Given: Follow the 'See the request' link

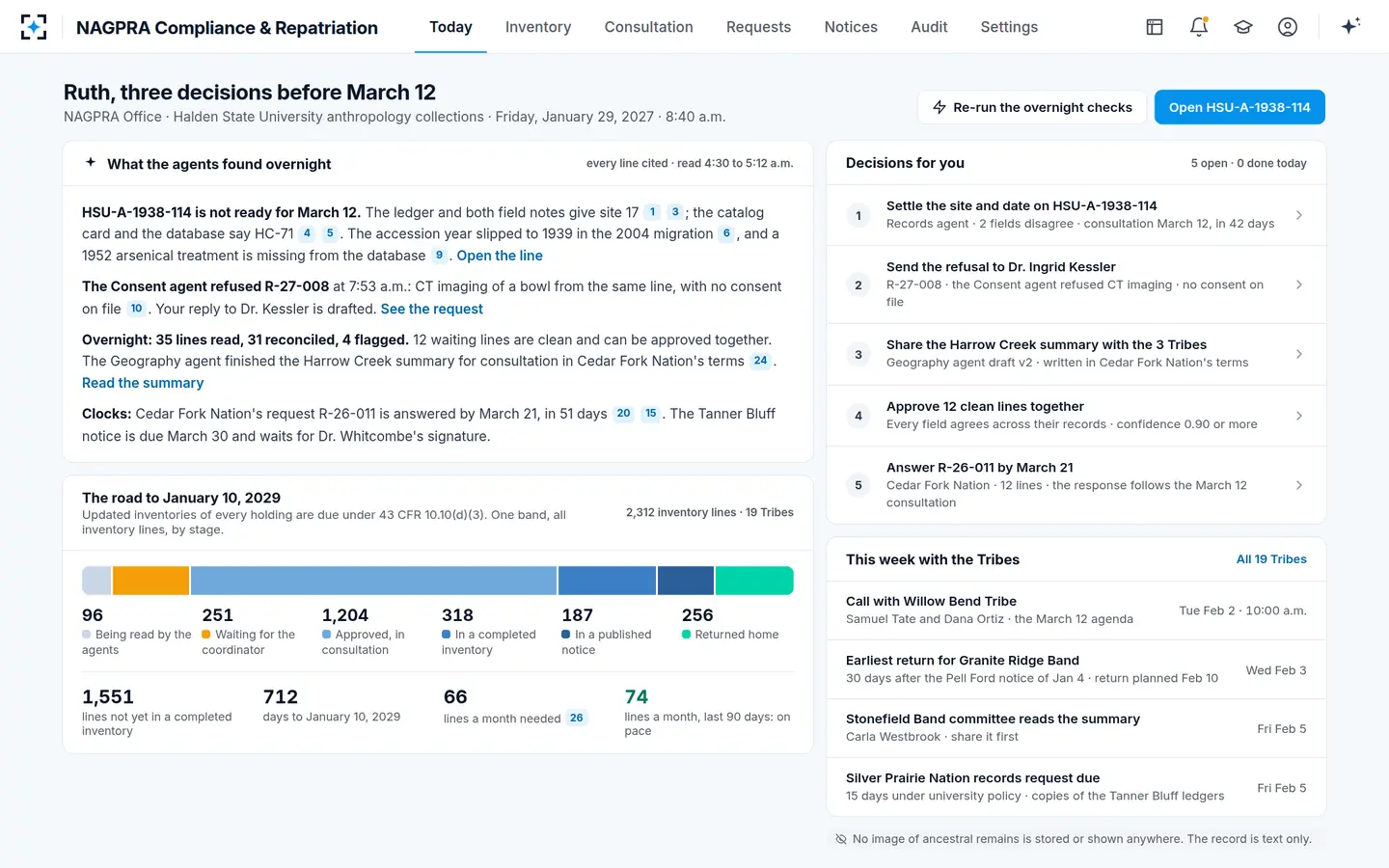Looking at the screenshot, I should point(432,309).
